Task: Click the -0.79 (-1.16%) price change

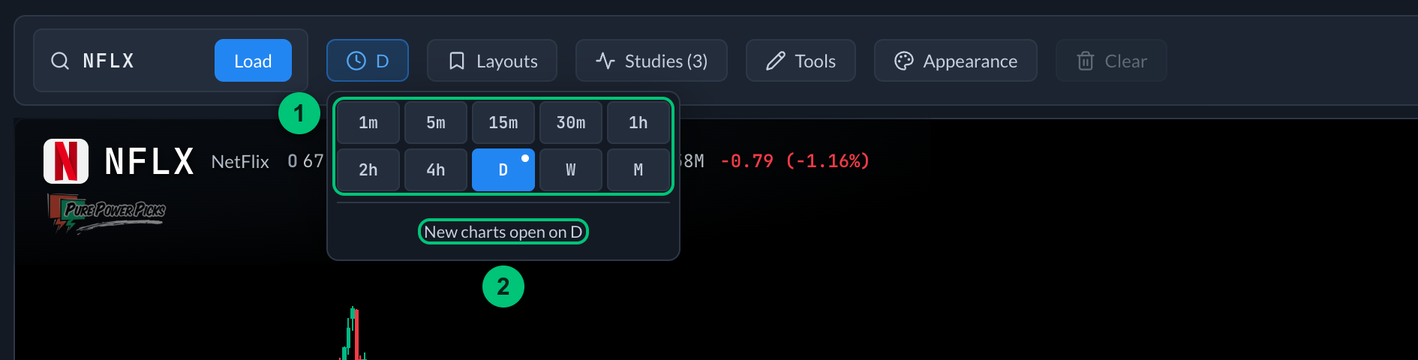Action: tap(794, 161)
